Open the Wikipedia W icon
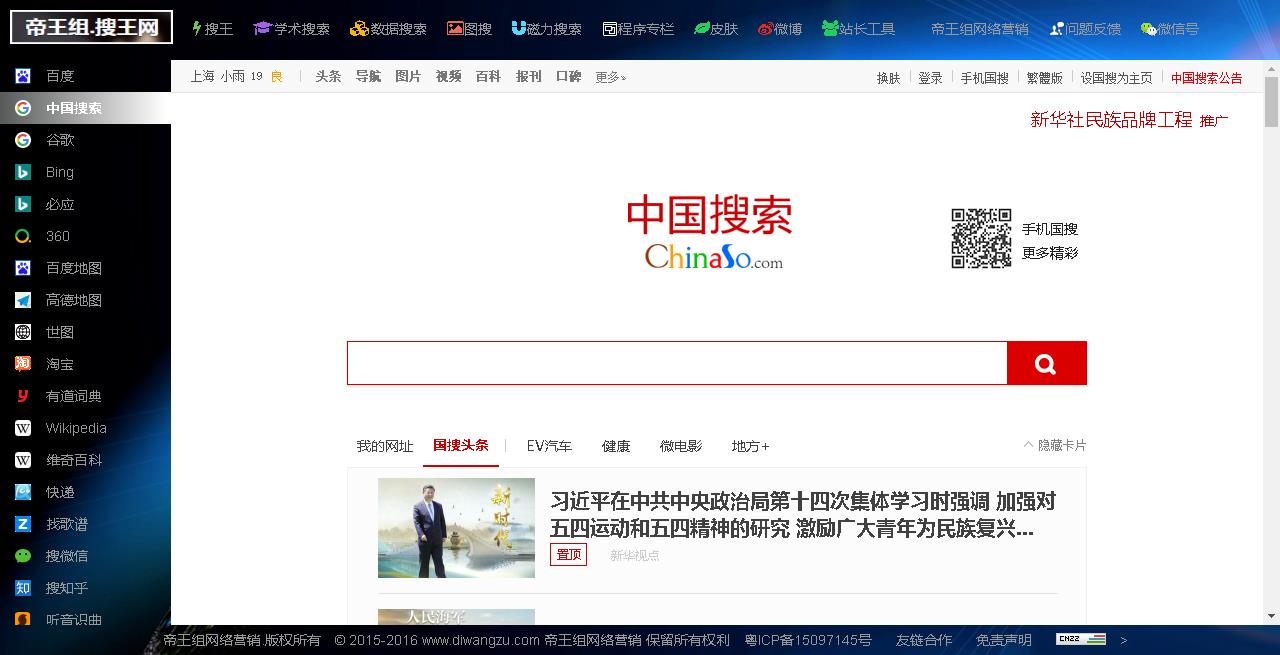 [x=23, y=428]
